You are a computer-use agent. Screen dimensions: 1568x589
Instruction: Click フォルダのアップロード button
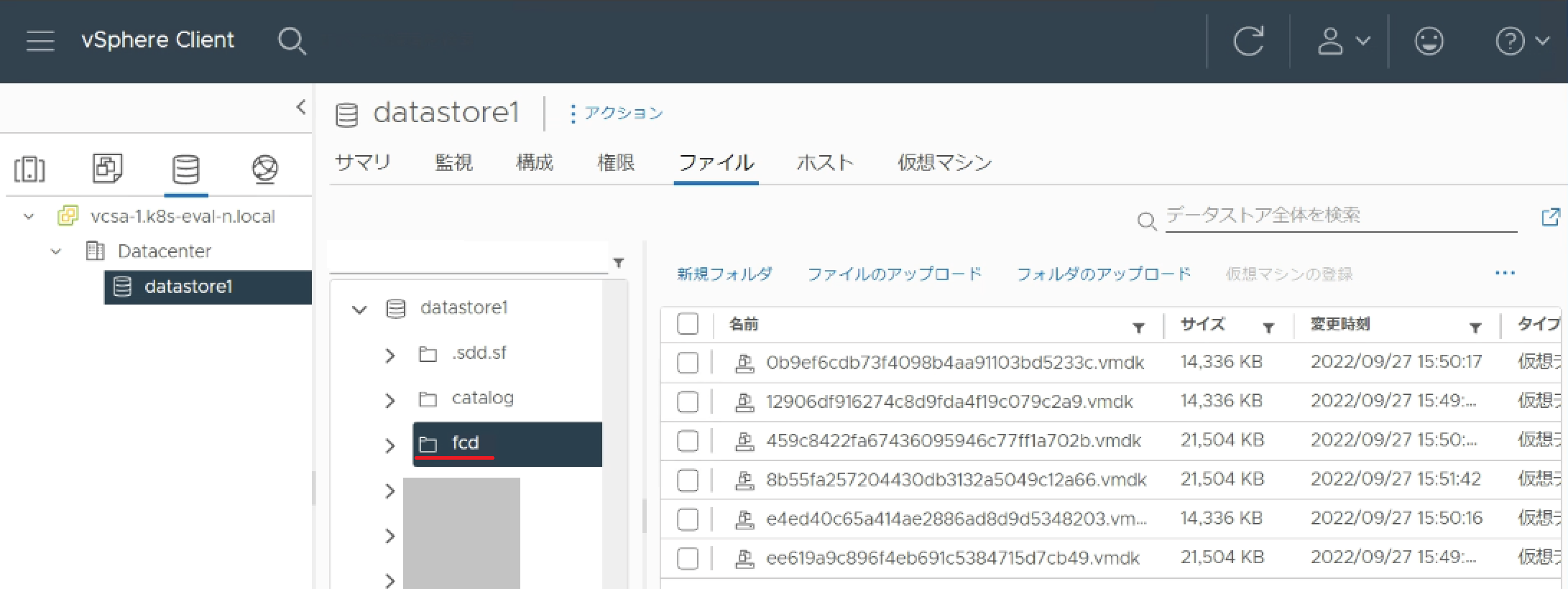[x=1104, y=274]
